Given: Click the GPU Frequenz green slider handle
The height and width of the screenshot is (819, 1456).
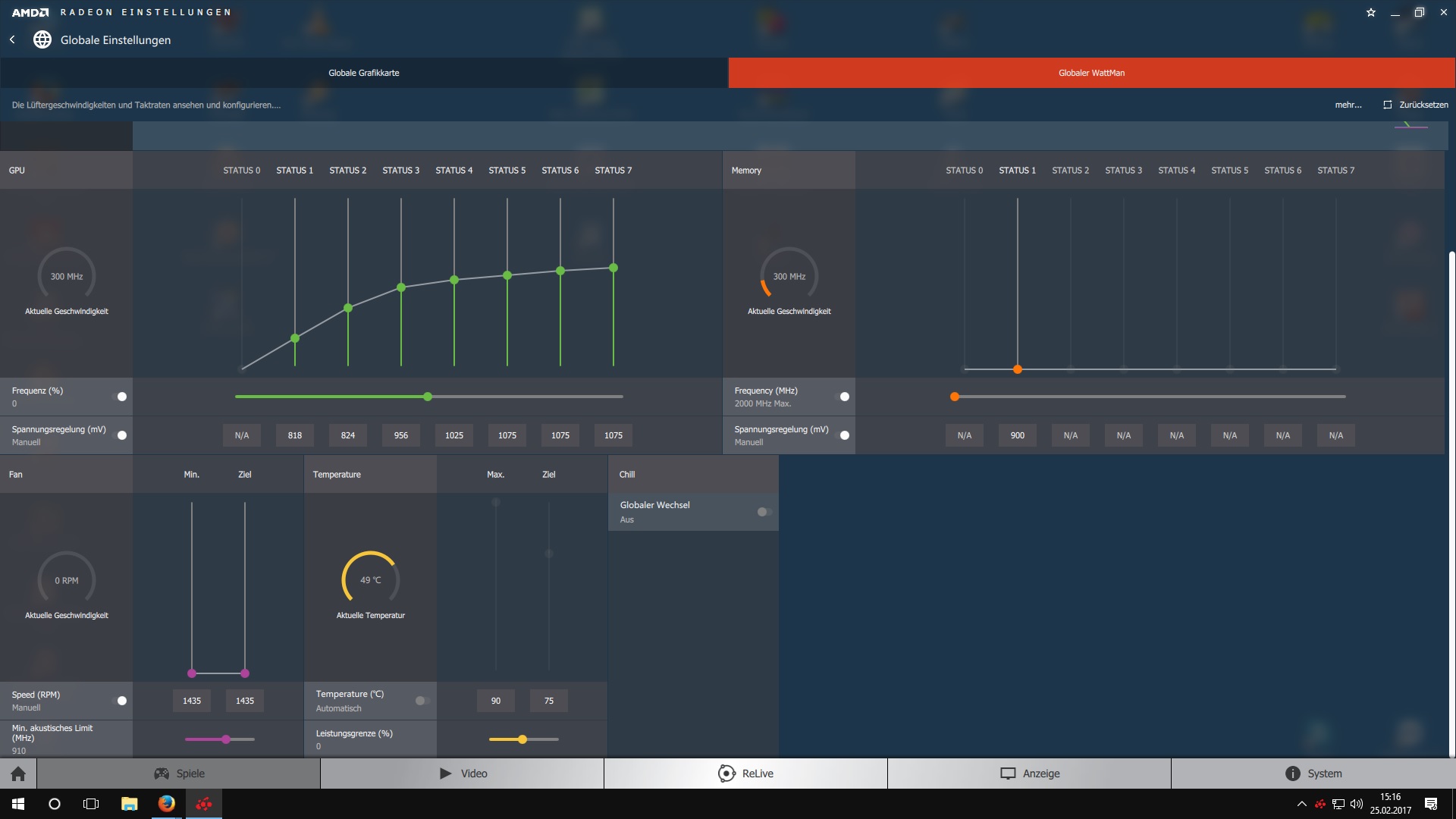Looking at the screenshot, I should point(428,397).
